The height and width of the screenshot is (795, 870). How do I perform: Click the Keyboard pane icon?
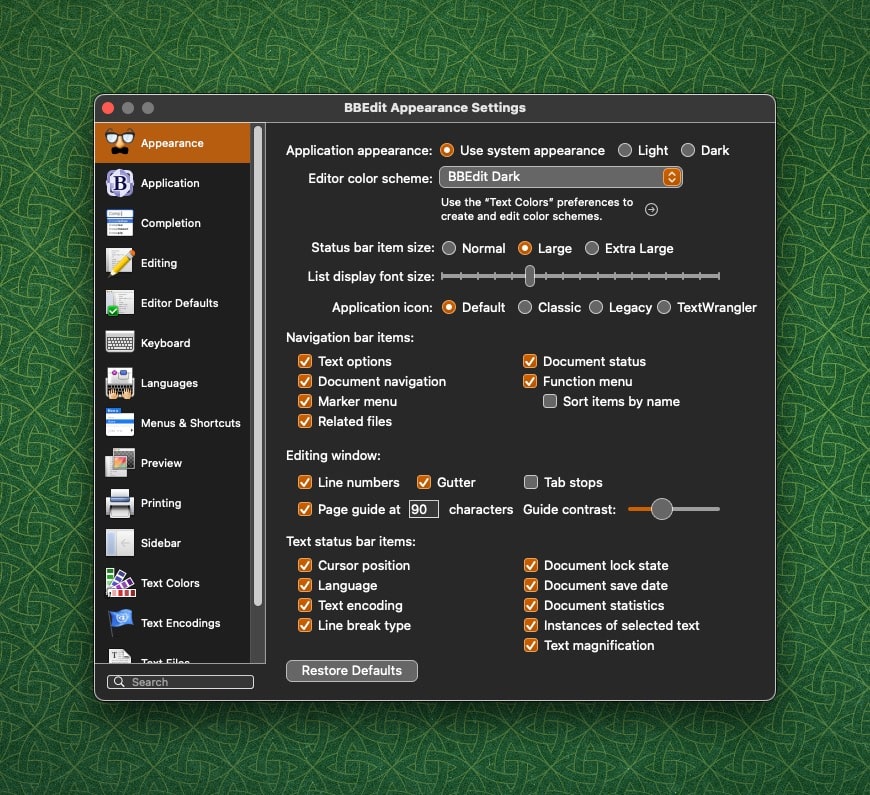(120, 343)
